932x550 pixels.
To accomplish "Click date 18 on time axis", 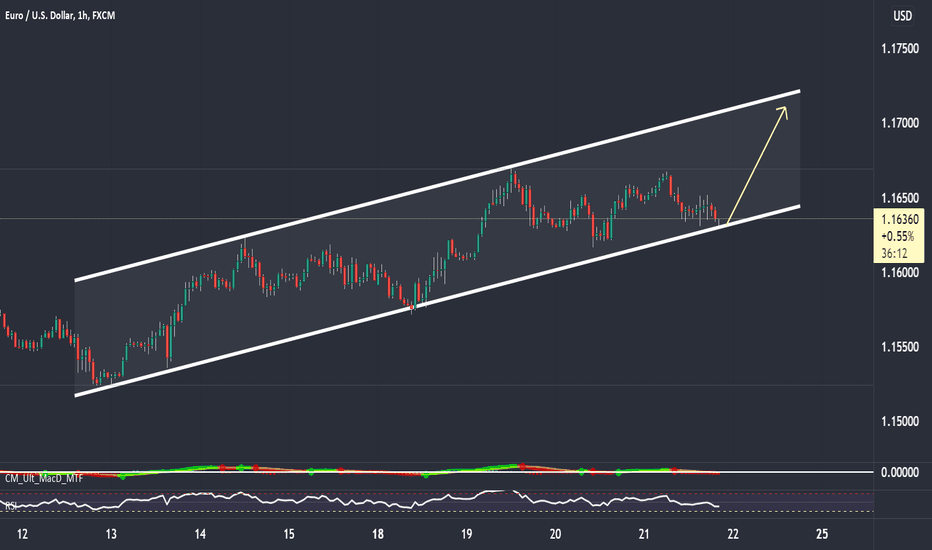I will point(377,534).
